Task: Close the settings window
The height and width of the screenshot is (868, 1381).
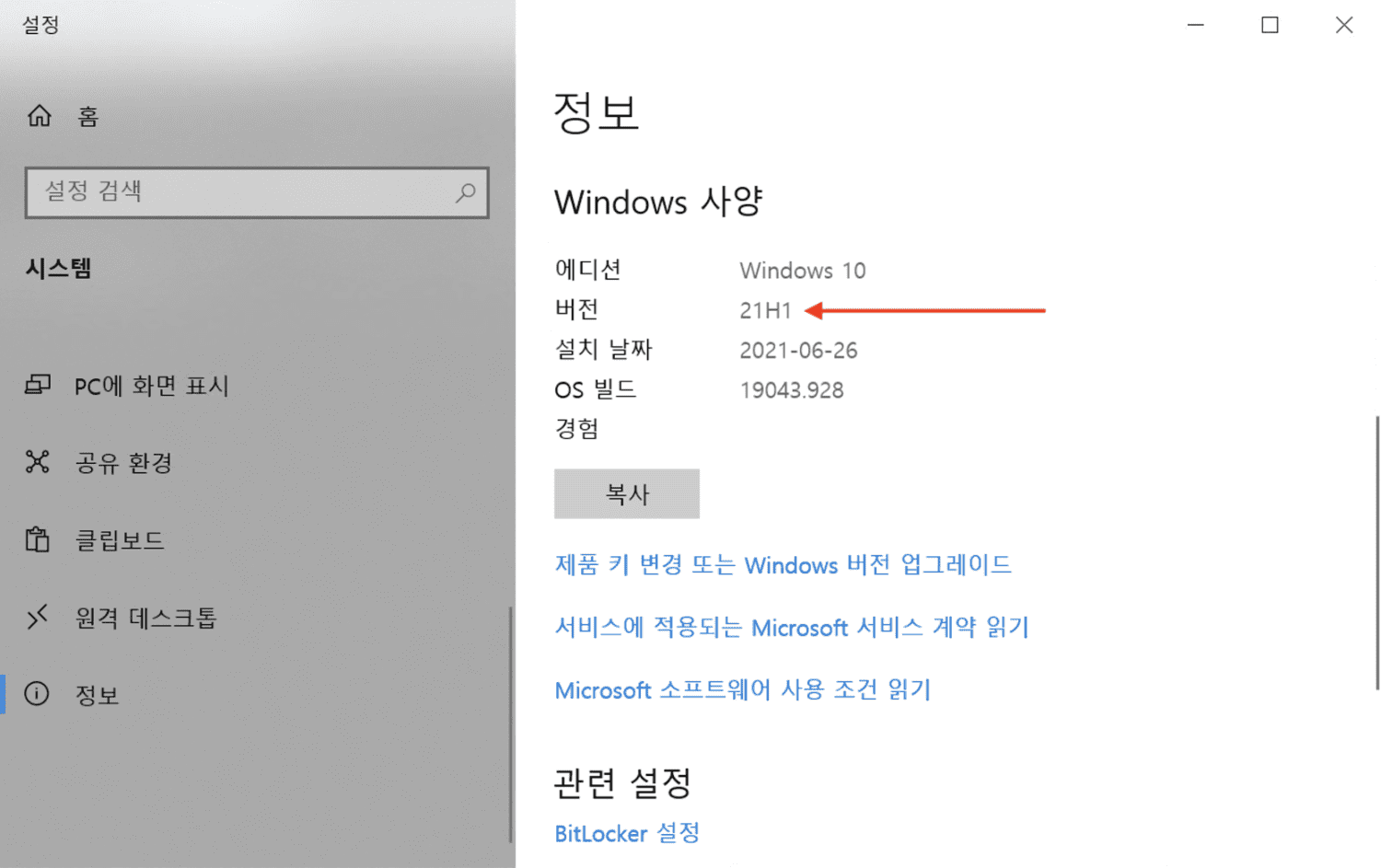Action: 1344,25
